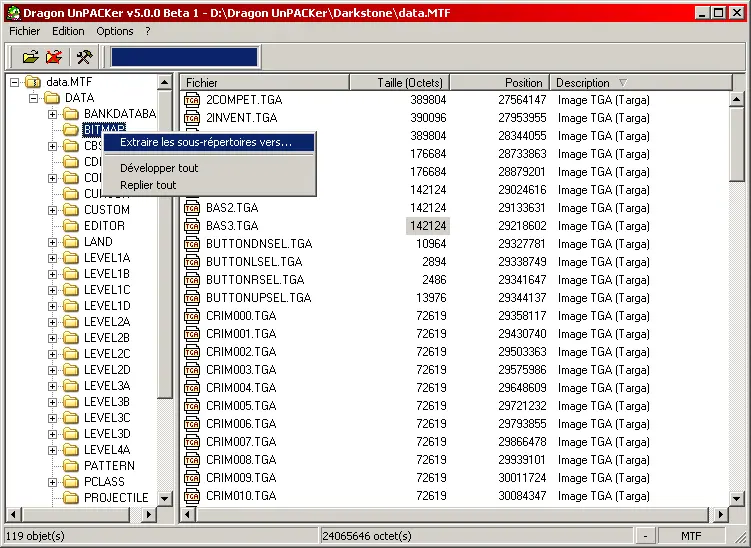Click the data.MTF archive icon in tree
The width and height of the screenshot is (751, 548).
coord(32,82)
